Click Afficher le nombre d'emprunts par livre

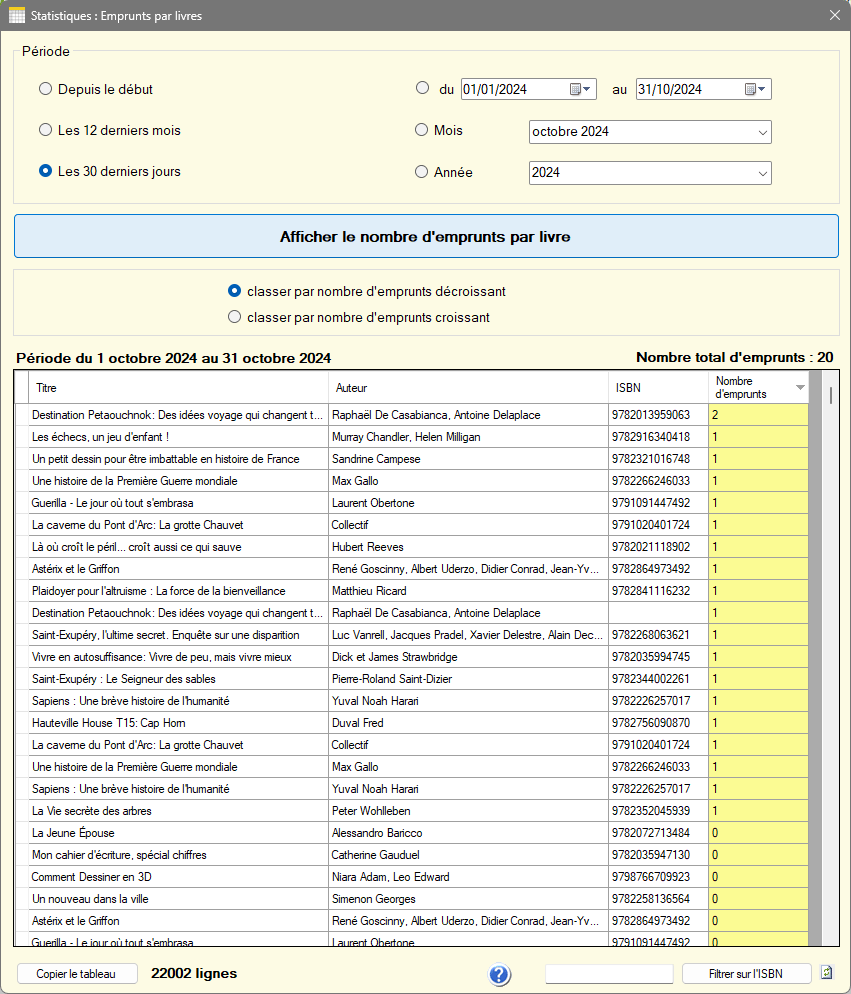click(426, 236)
